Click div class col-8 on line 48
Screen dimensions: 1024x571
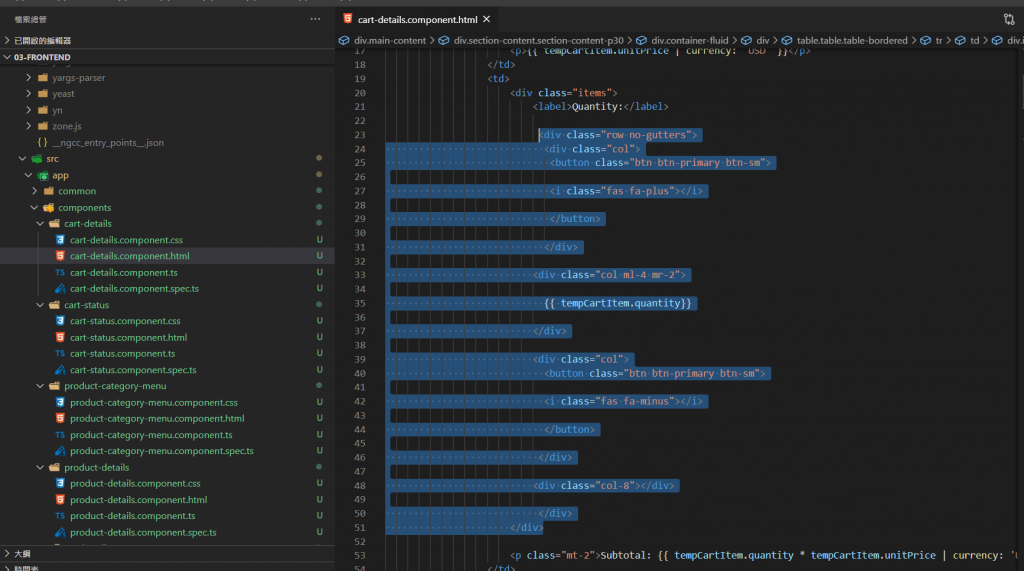click(x=603, y=485)
